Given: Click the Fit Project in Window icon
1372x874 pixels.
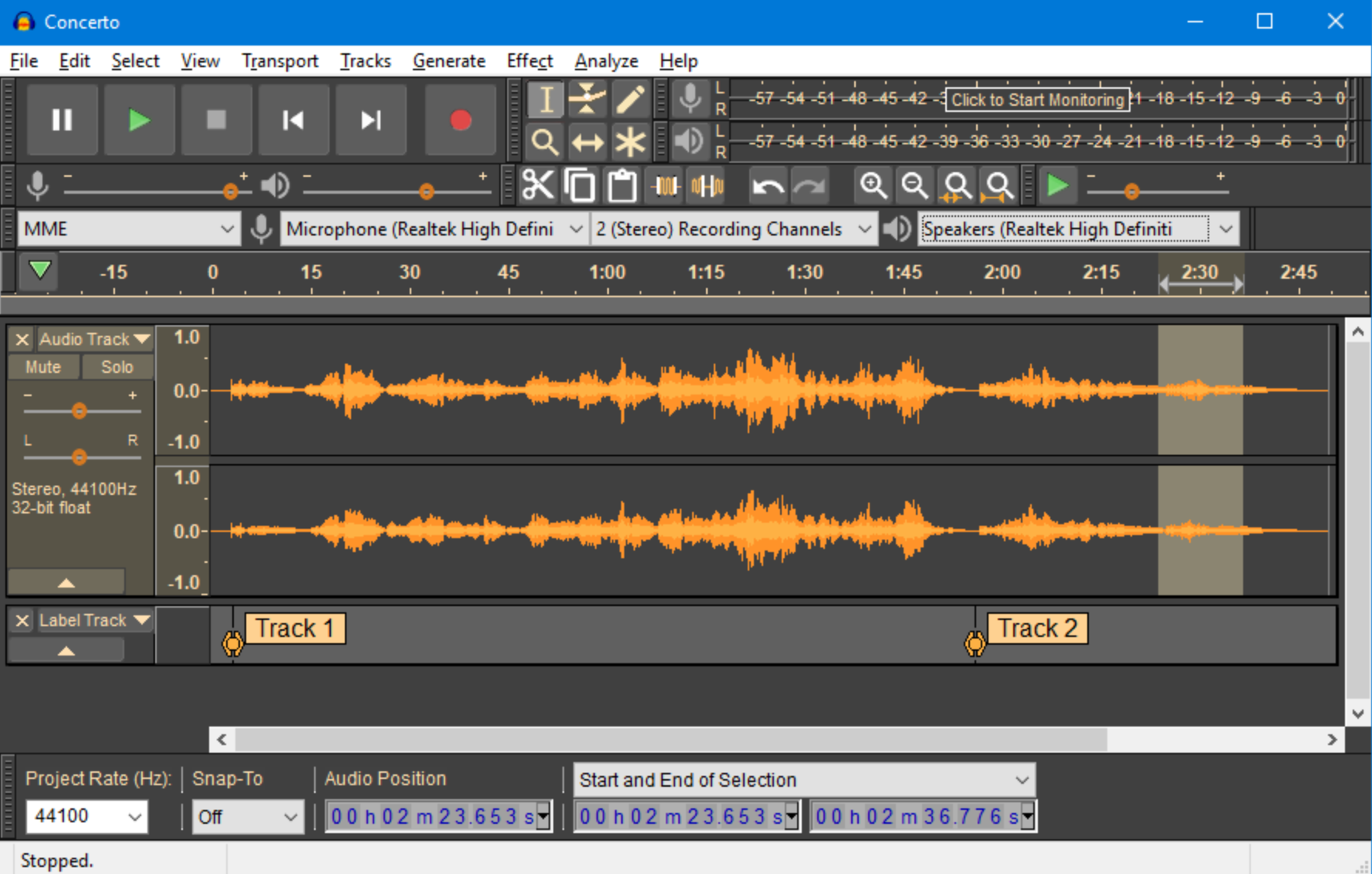Looking at the screenshot, I should [x=998, y=185].
